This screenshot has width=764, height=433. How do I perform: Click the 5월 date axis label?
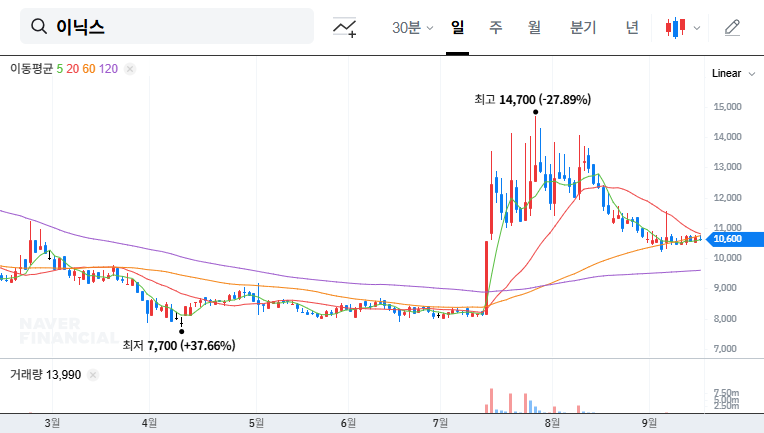tap(256, 423)
